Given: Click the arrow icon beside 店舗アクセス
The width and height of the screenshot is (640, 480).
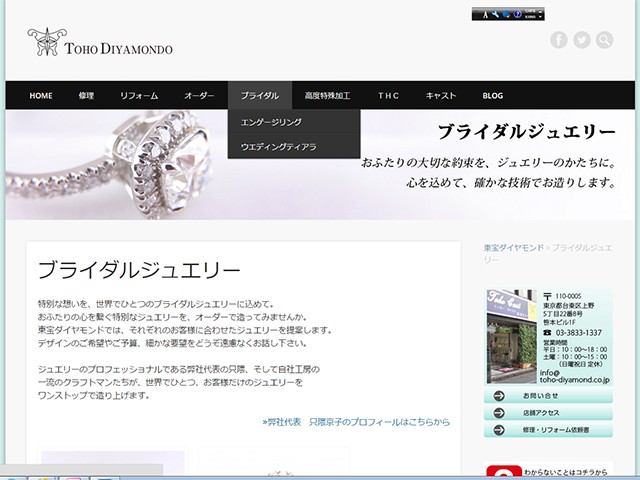Looking at the screenshot, I should [499, 413].
